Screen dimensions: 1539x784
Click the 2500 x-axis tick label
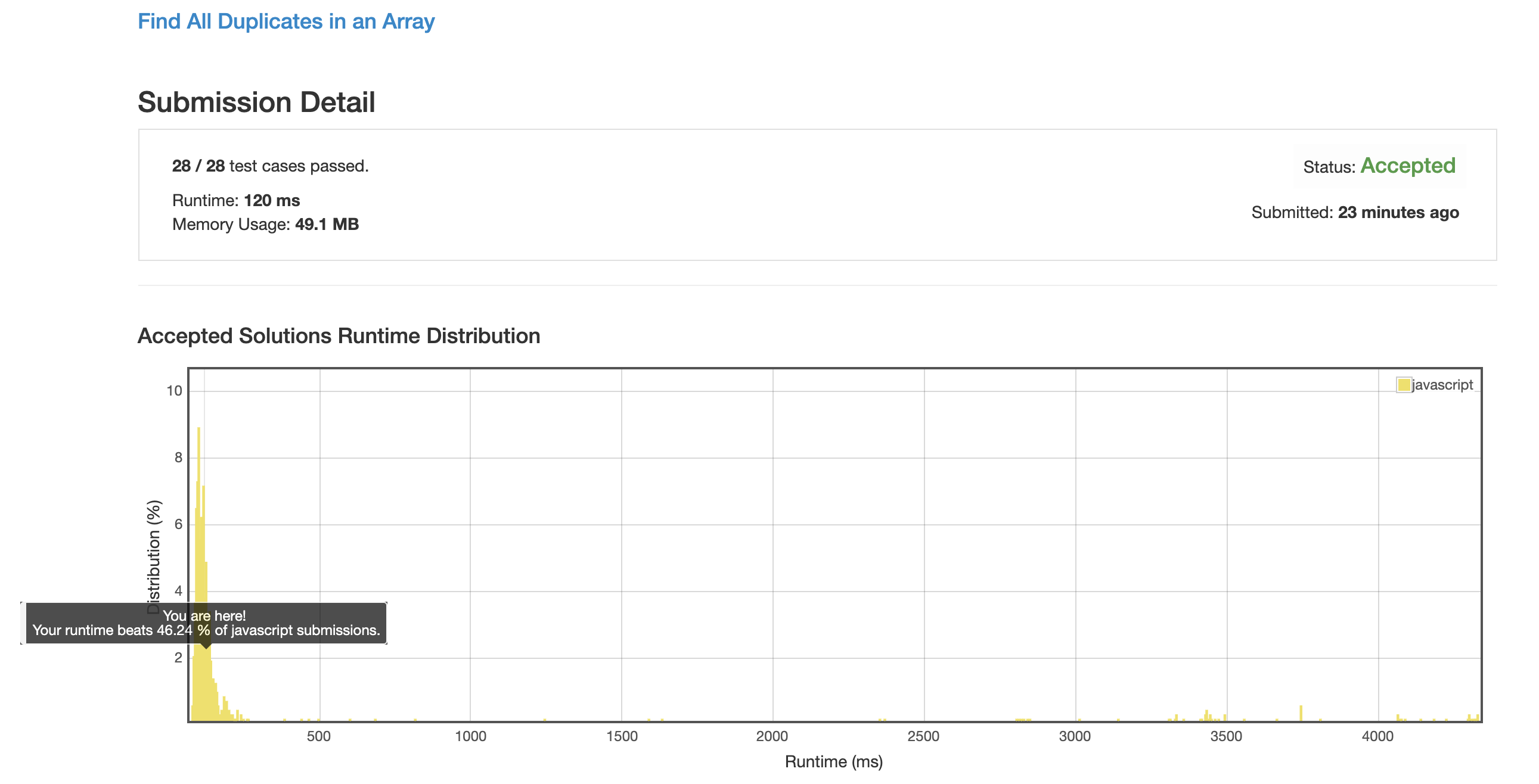click(x=924, y=736)
